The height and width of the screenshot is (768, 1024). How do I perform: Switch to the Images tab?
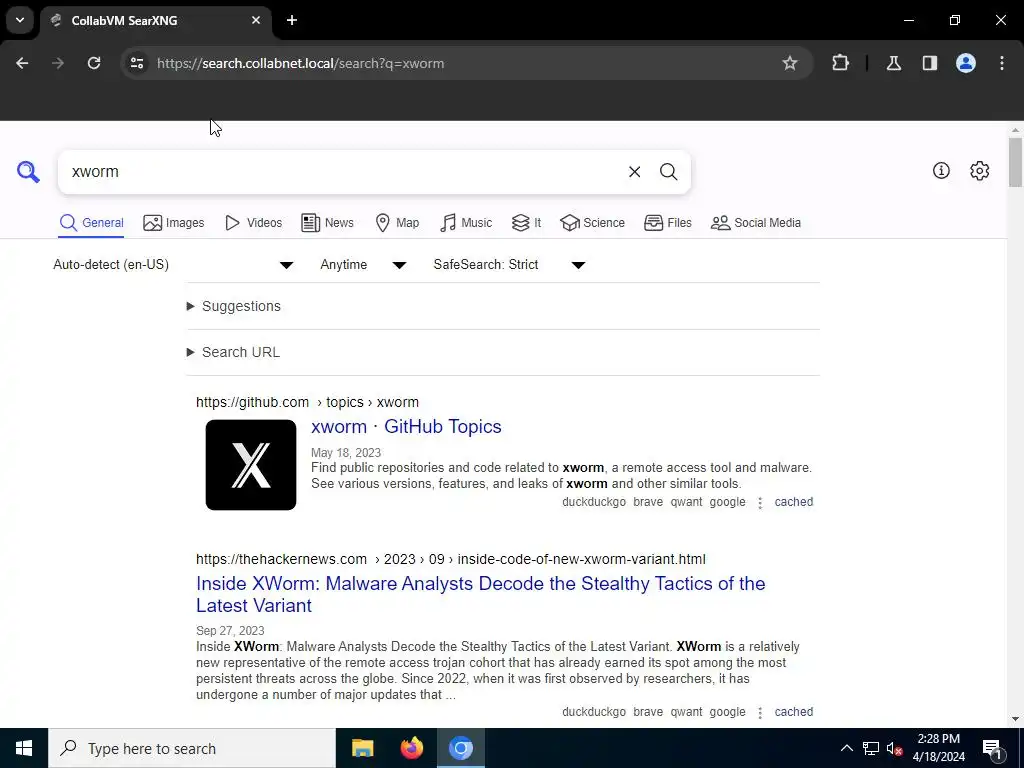tap(174, 223)
